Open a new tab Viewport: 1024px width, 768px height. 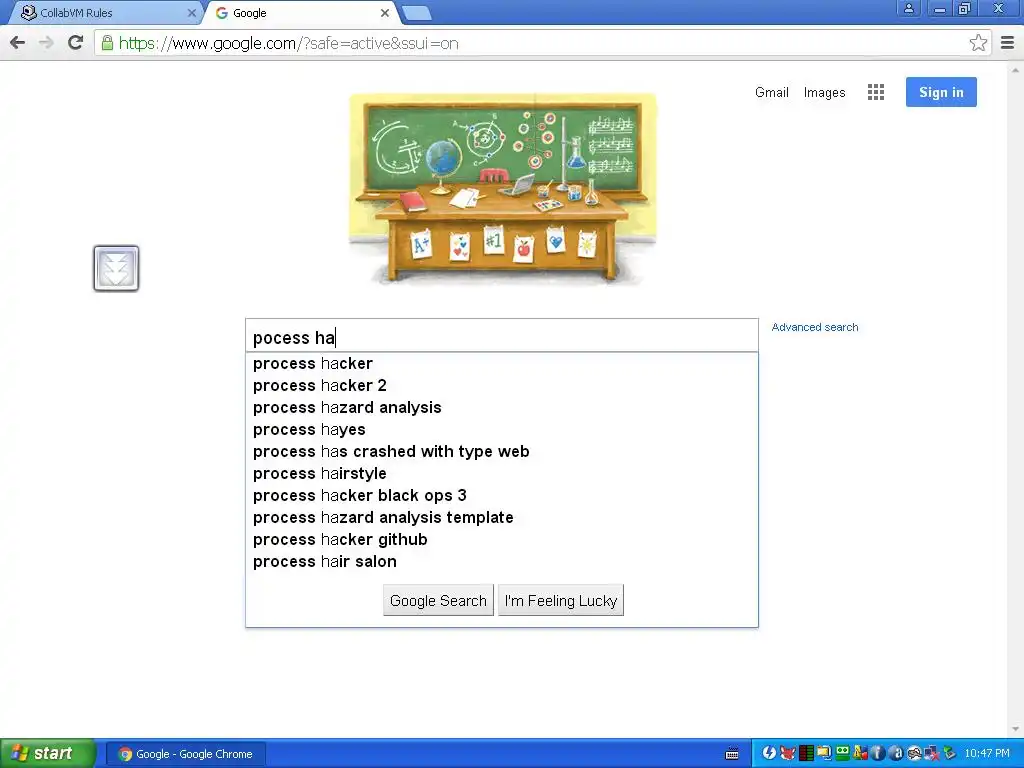tap(416, 13)
